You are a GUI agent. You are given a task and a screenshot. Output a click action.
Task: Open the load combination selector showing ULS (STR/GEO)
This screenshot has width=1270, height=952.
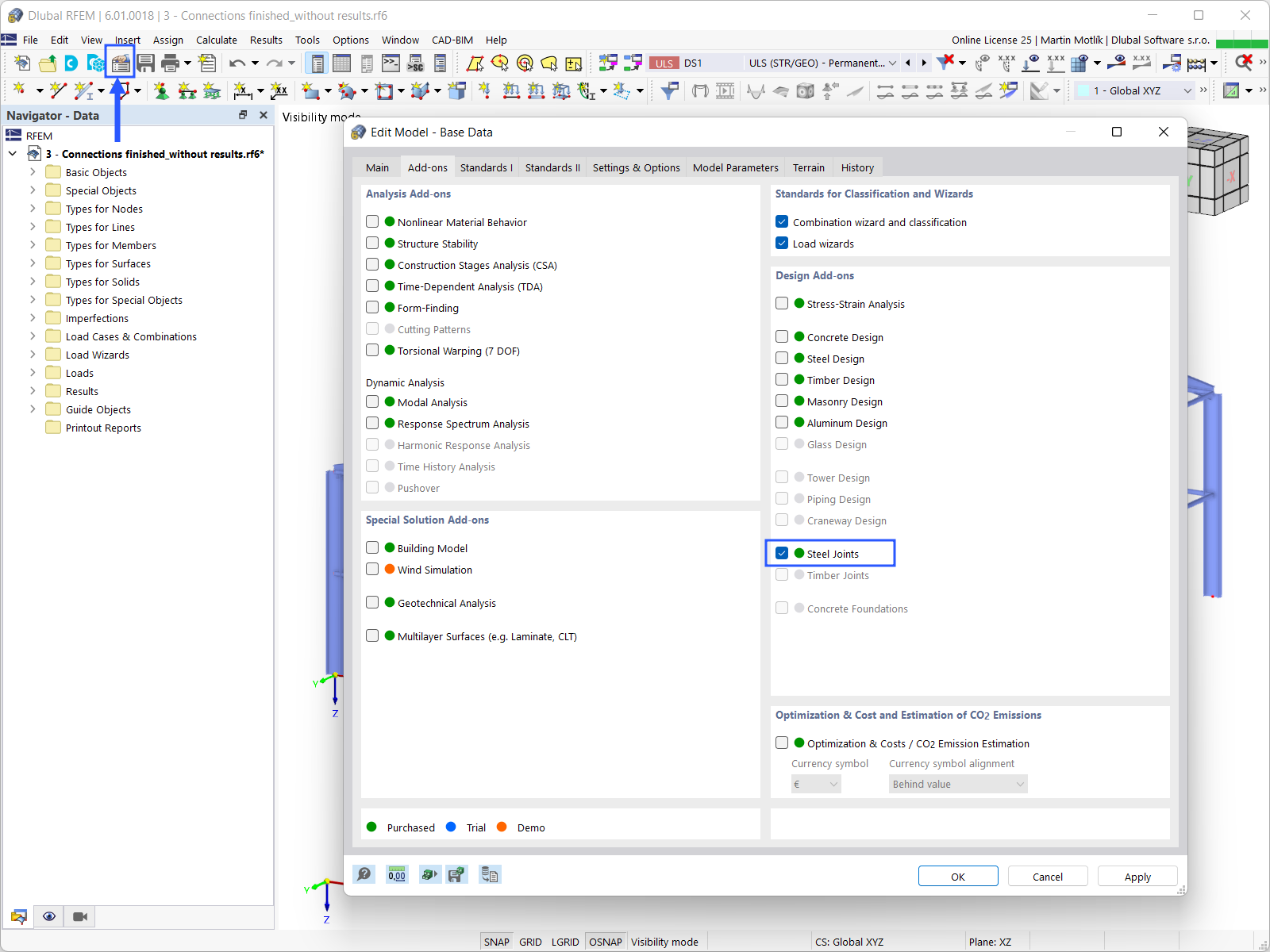click(820, 63)
